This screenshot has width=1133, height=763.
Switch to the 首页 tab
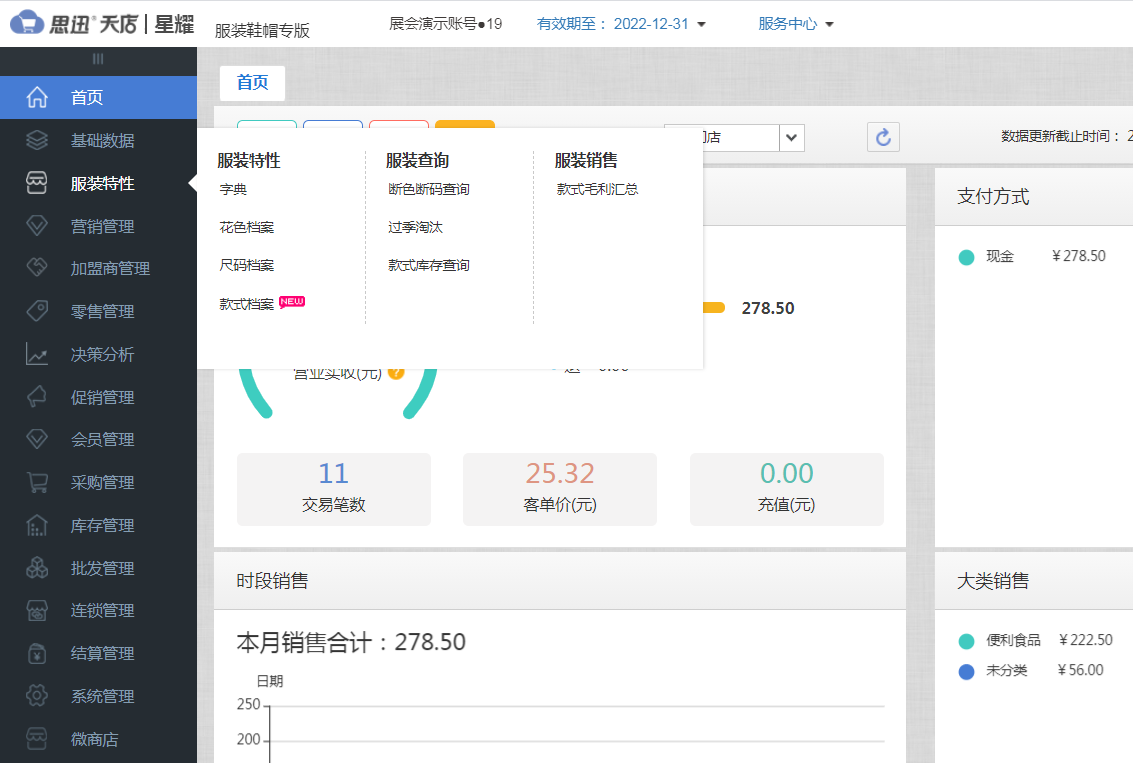click(252, 83)
